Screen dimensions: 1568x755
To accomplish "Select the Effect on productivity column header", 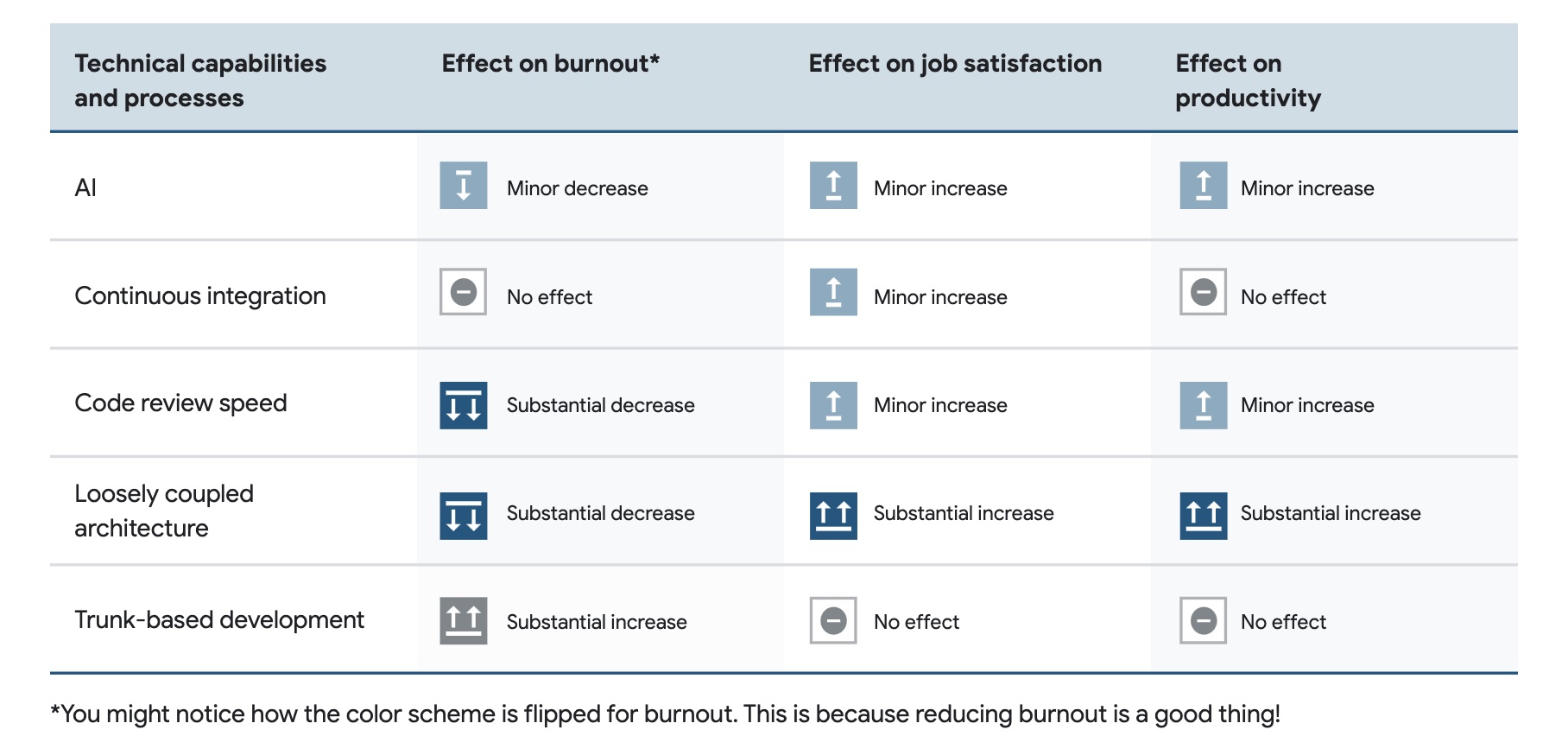I will [x=1248, y=80].
